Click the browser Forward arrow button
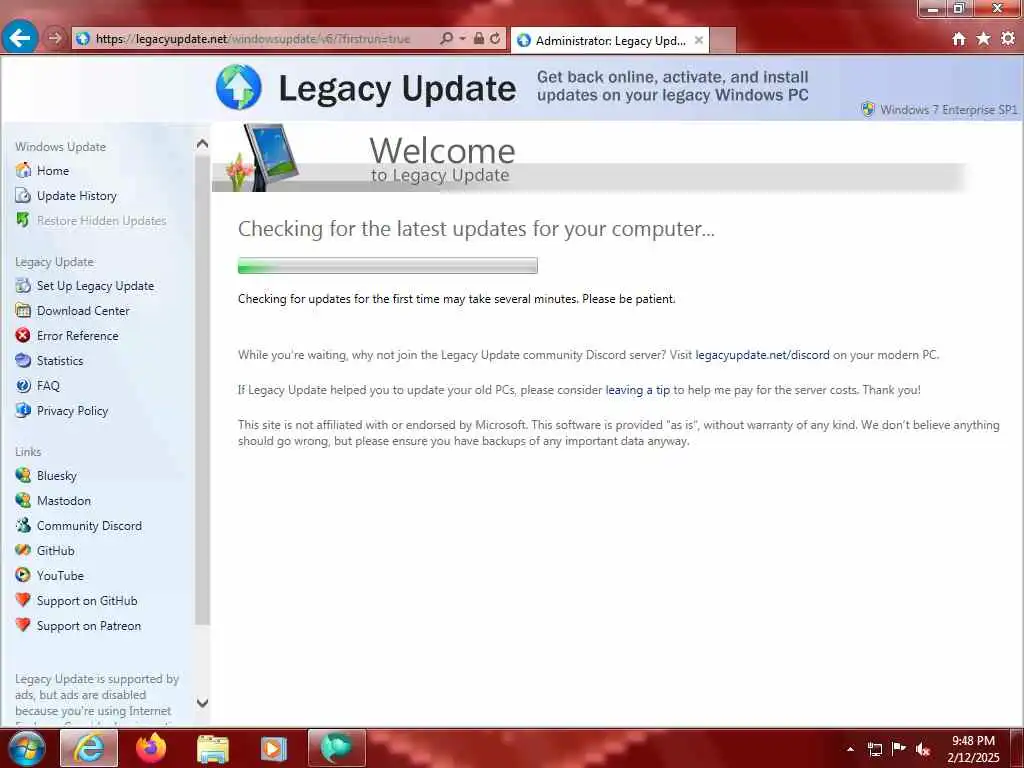Viewport: 1024px width, 768px height. pos(55,38)
